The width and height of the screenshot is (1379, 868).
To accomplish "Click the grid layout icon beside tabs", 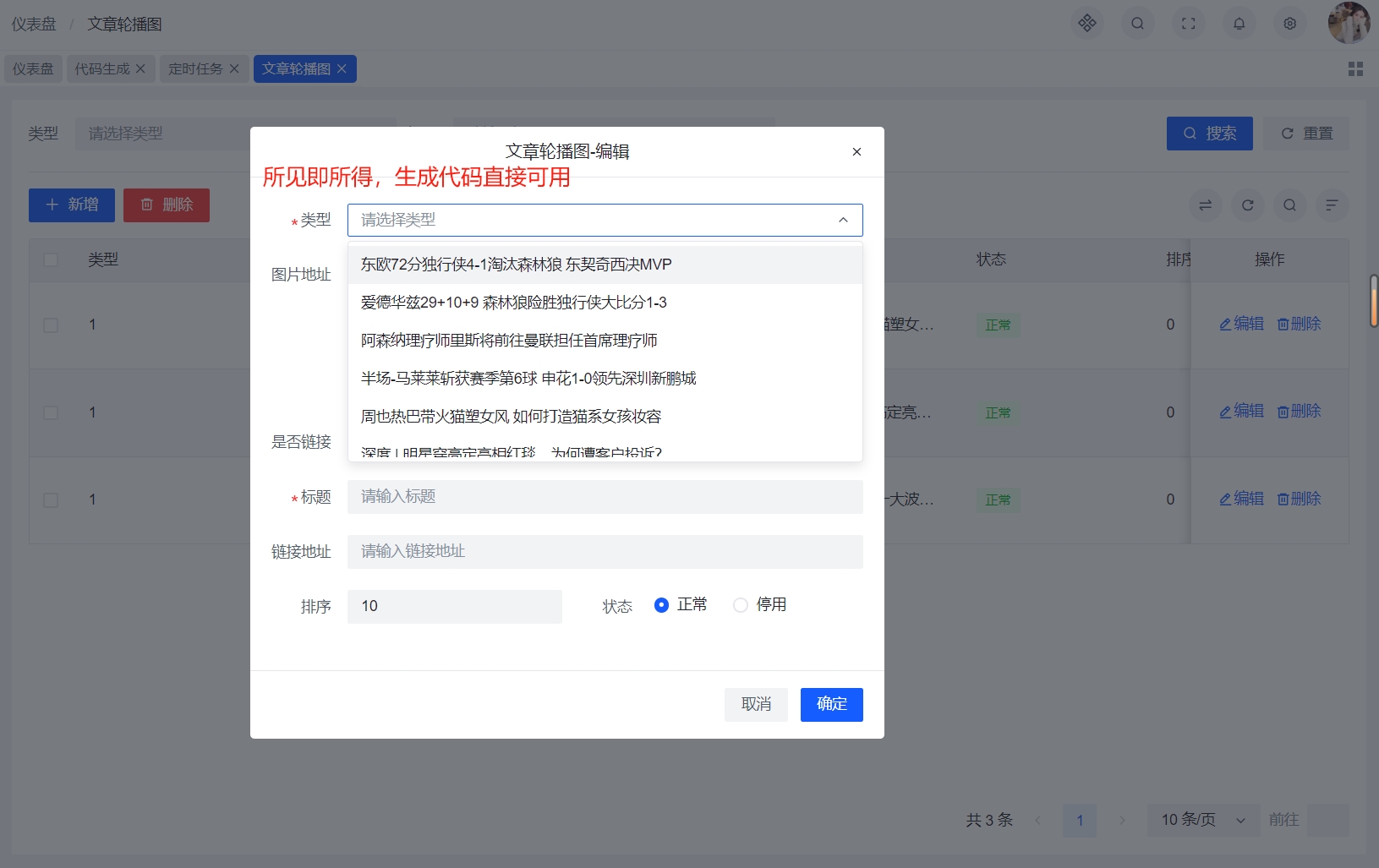I will (1355, 69).
